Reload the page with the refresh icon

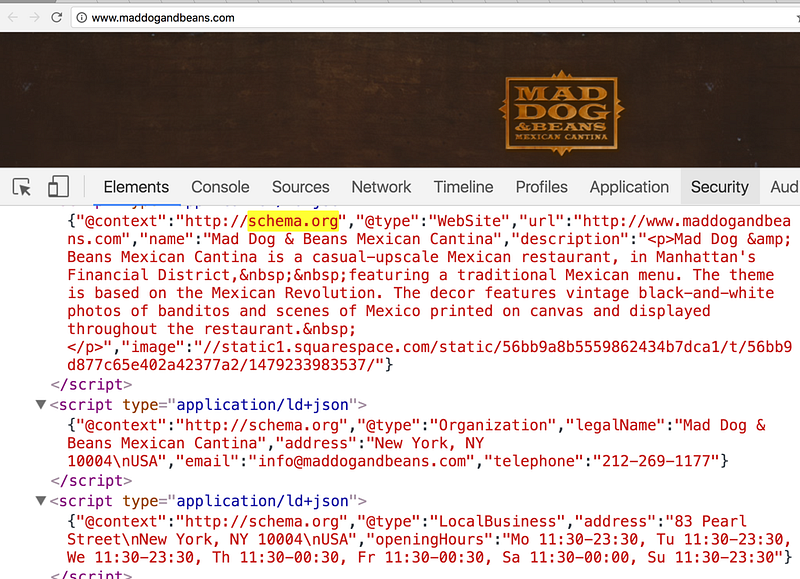click(57, 17)
